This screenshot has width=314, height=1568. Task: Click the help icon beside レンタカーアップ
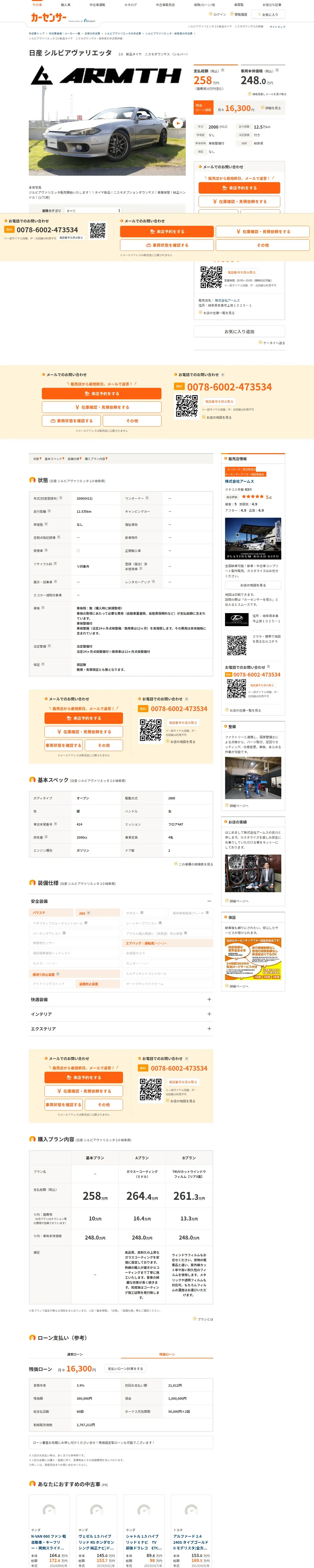coord(153,581)
